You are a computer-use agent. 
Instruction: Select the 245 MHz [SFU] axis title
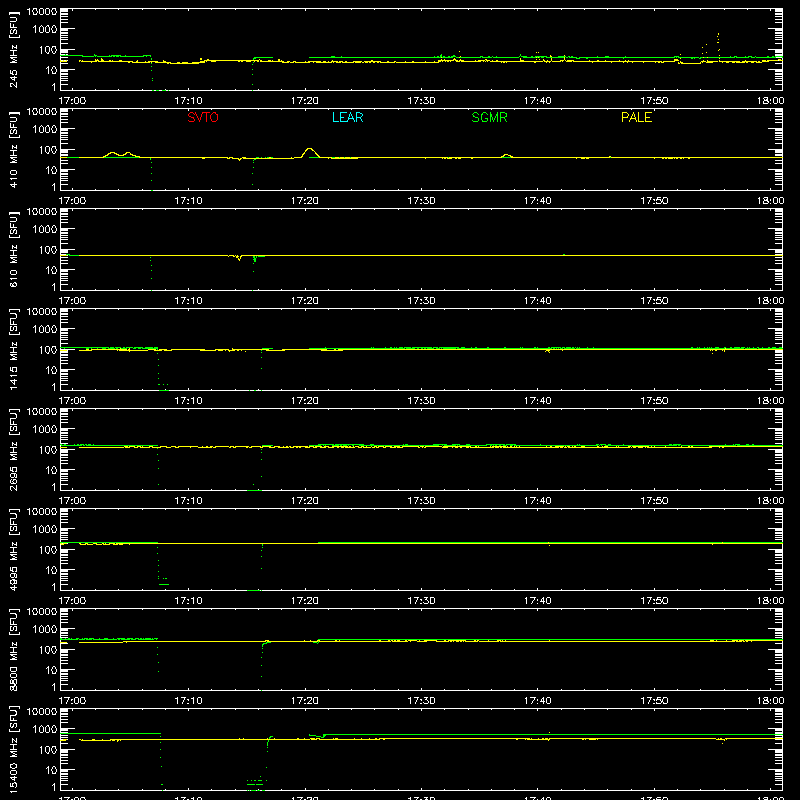[13, 50]
